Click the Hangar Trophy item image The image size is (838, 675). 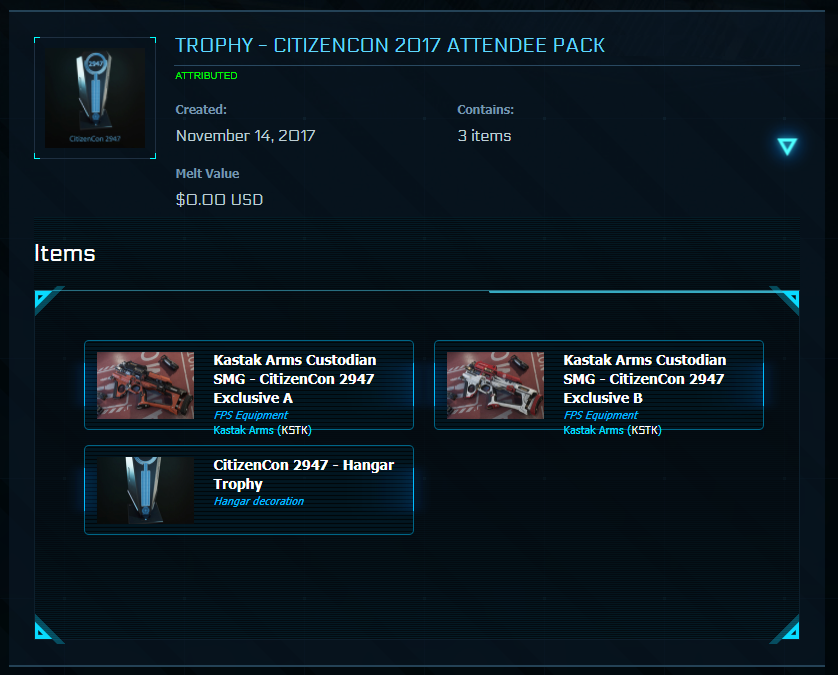coord(146,490)
